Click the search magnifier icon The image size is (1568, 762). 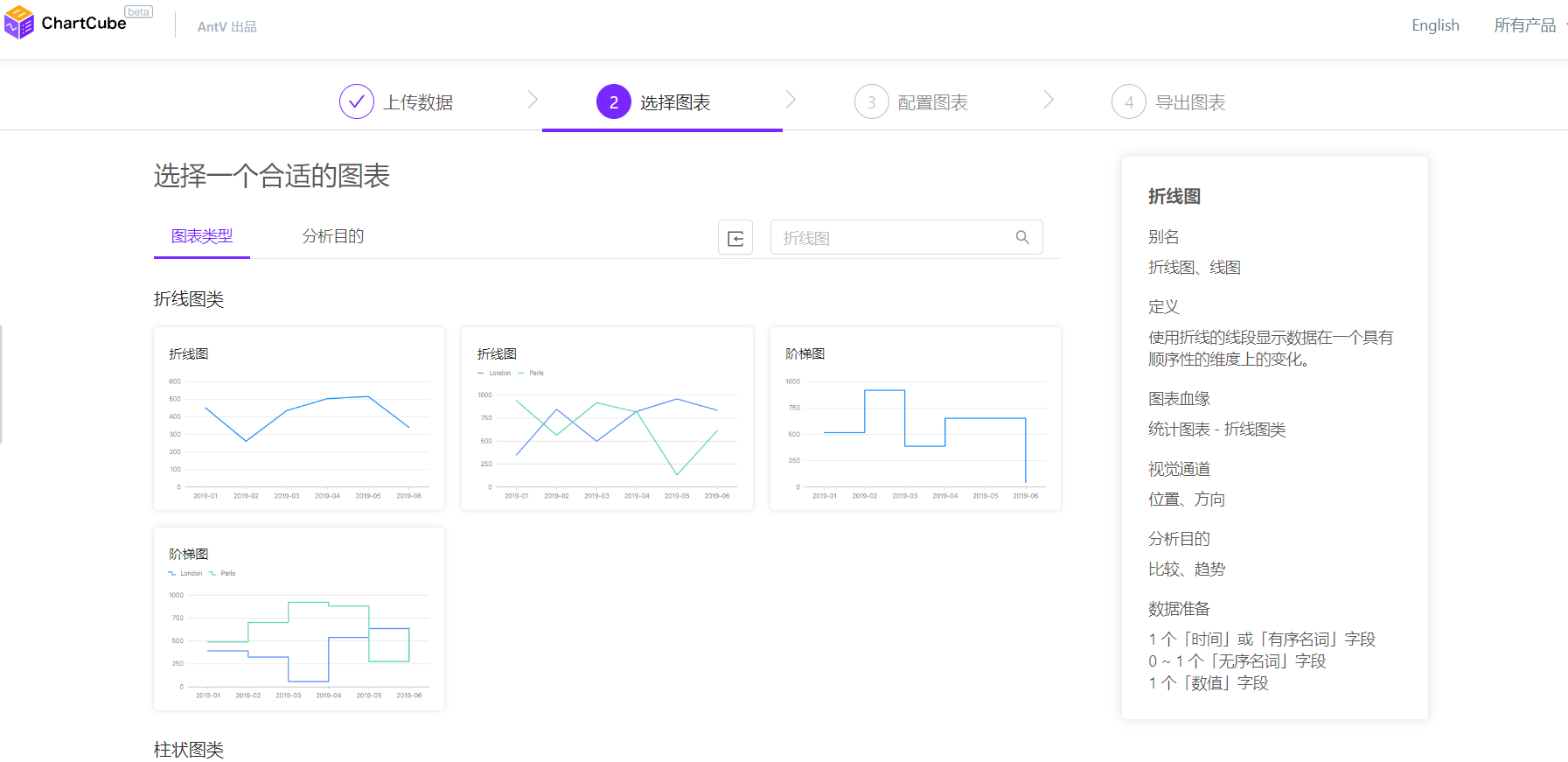coord(1022,237)
